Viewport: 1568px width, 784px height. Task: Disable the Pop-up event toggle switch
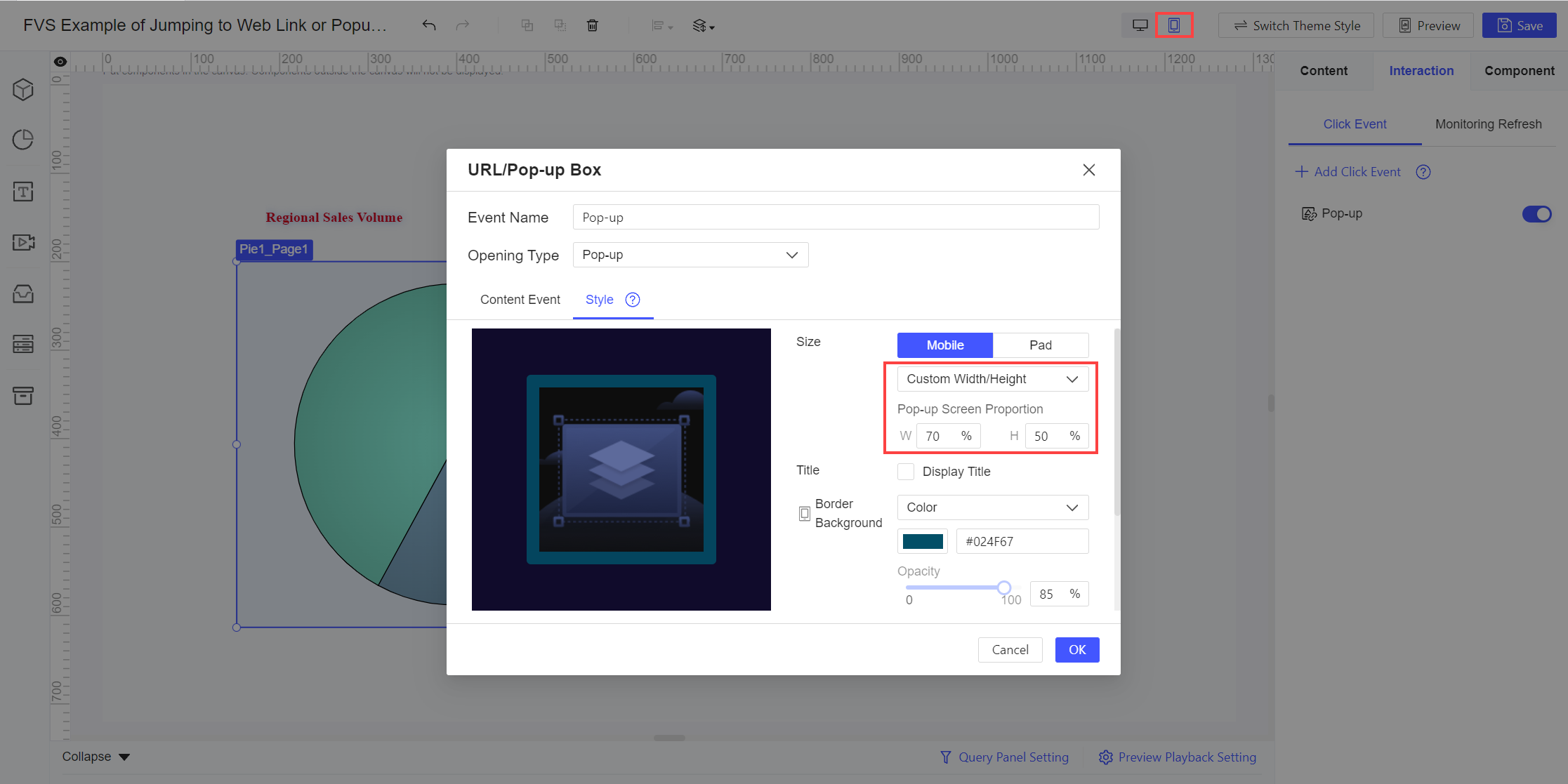point(1536,213)
